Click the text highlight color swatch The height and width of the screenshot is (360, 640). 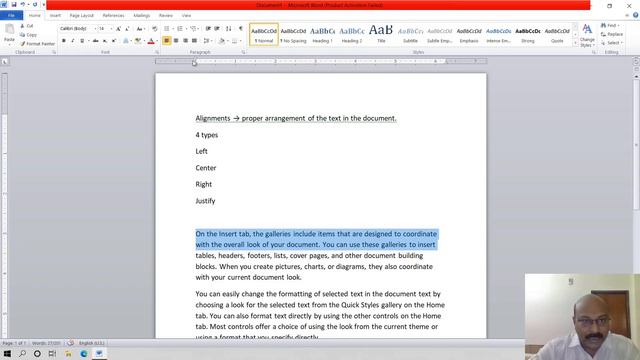pos(138,41)
